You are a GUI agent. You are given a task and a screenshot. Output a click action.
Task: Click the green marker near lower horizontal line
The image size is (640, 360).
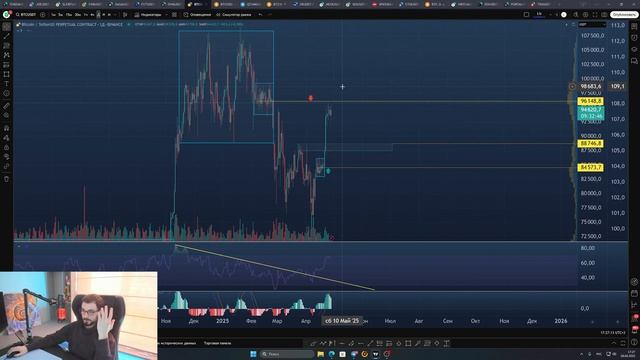click(x=328, y=171)
